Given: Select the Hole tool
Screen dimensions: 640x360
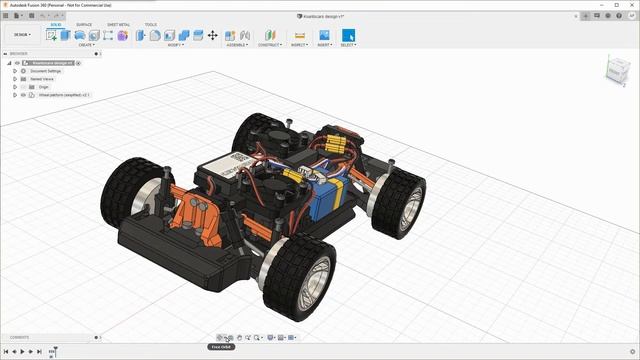Looking at the screenshot, I should point(94,36).
